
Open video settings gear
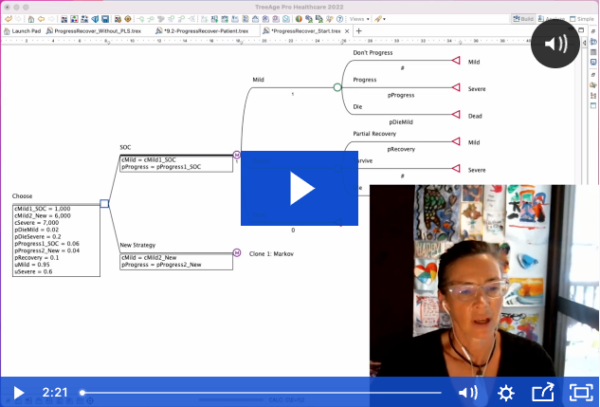(x=506, y=392)
